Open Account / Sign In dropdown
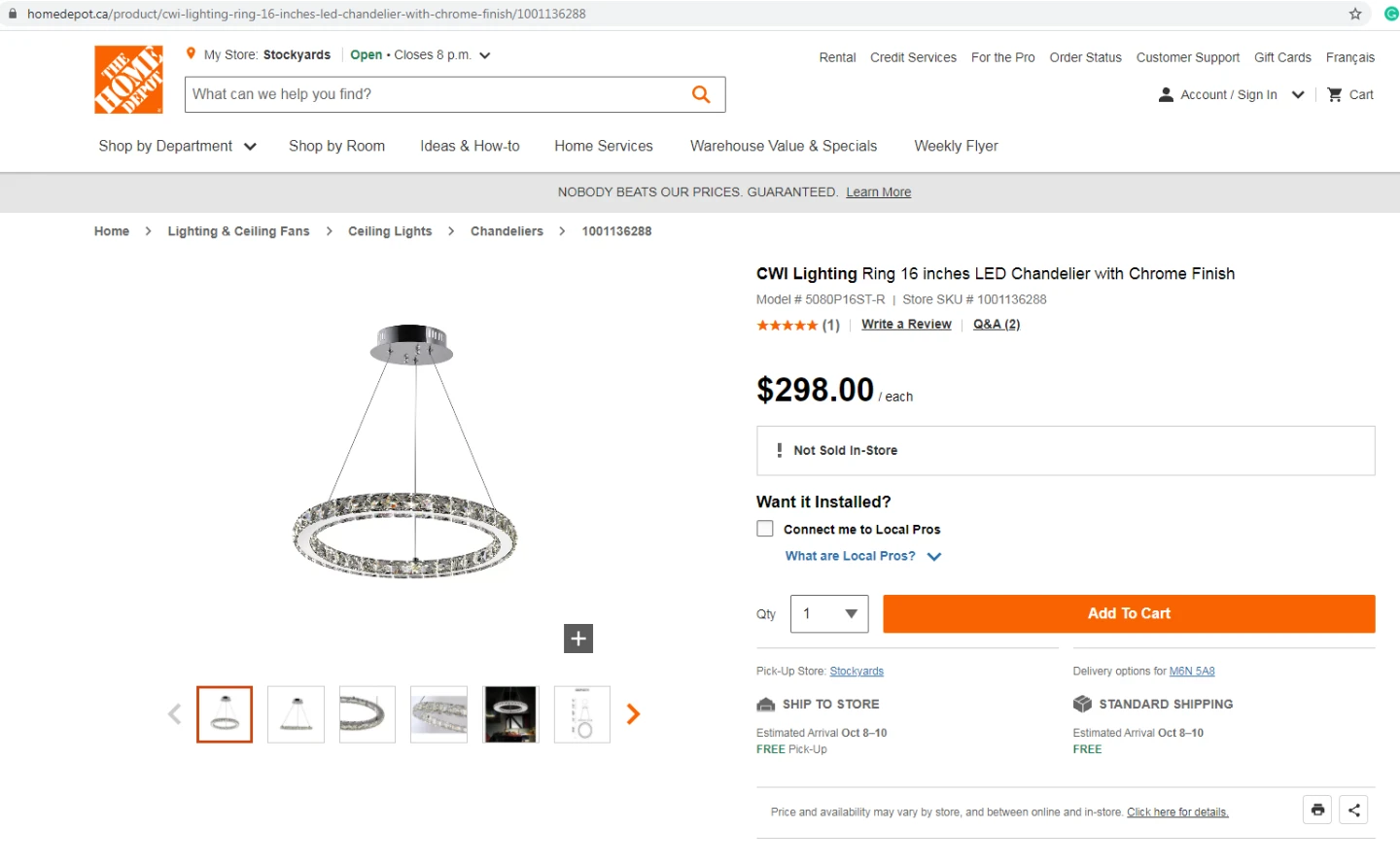This screenshot has width=1400, height=865. pos(1231,94)
